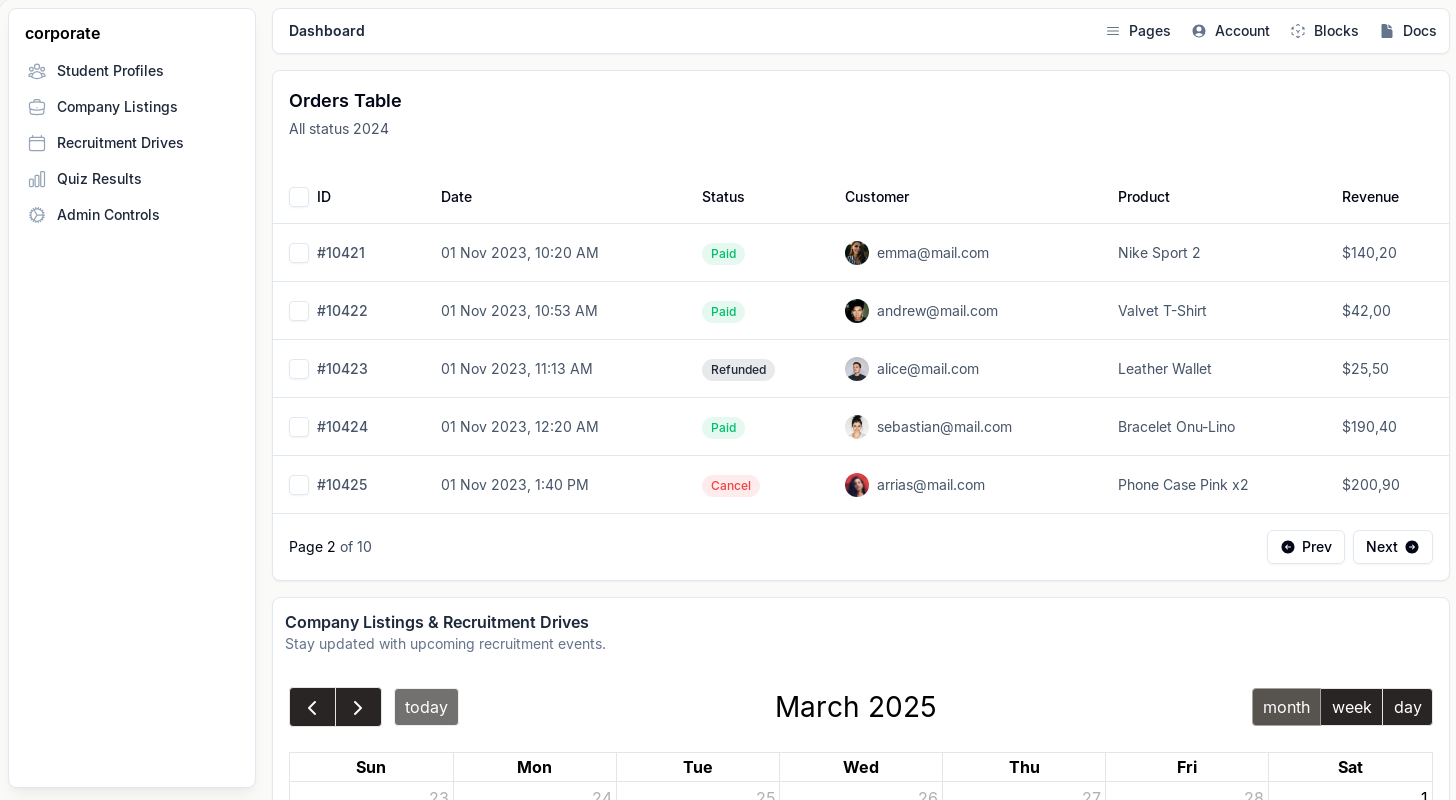Click the Company Listings briefcase icon
The image size is (1456, 800).
coord(37,107)
